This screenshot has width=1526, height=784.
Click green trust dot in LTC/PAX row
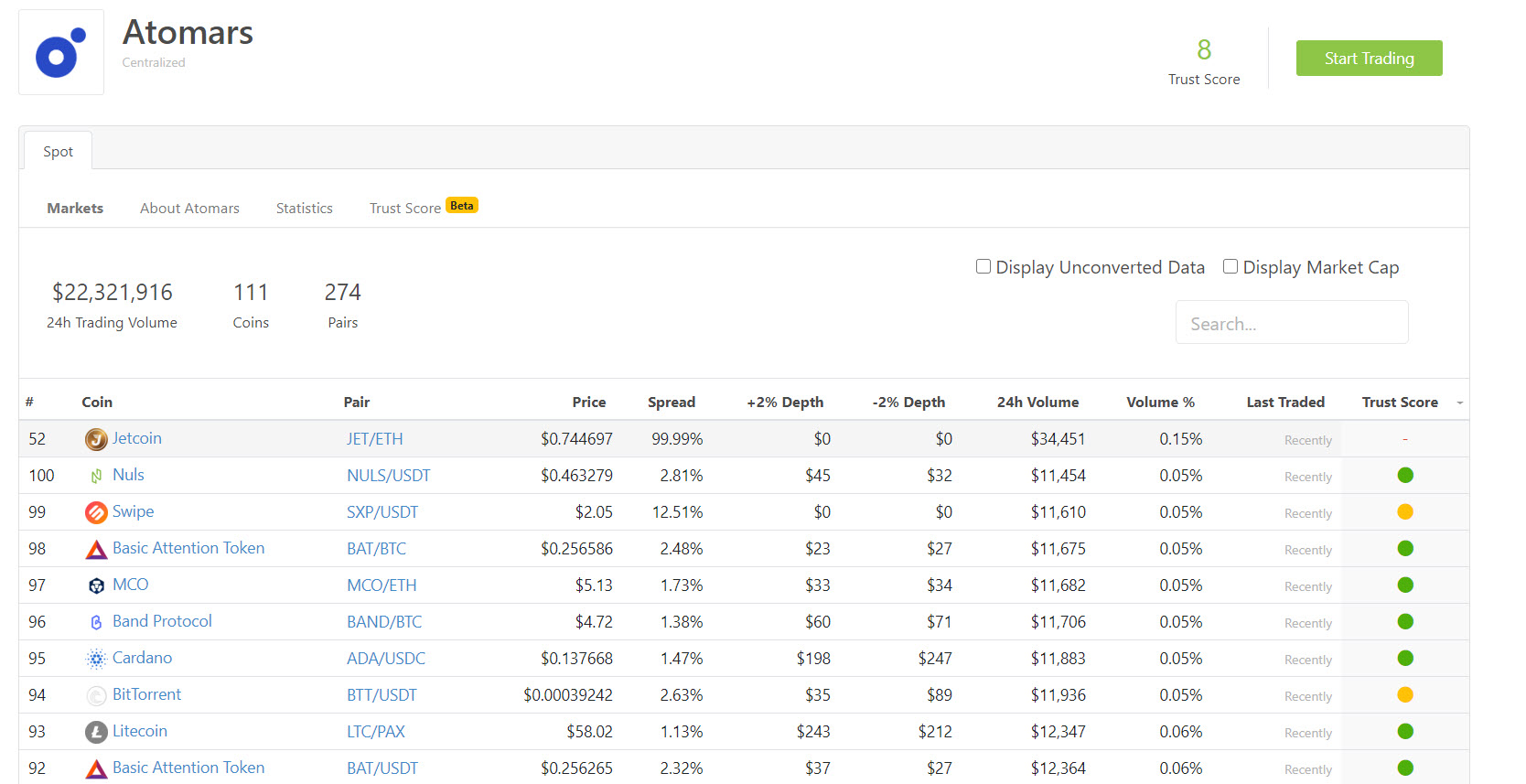tap(1405, 731)
